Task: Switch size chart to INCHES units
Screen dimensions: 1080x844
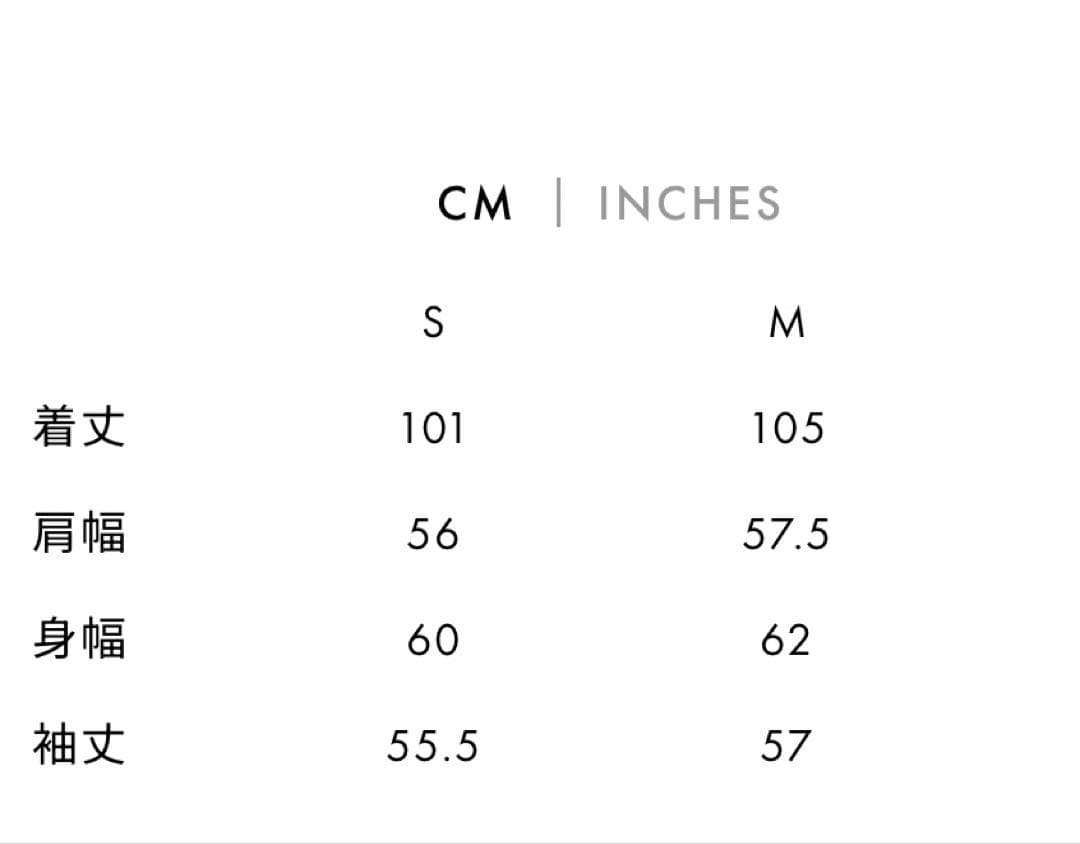Action: coord(689,204)
